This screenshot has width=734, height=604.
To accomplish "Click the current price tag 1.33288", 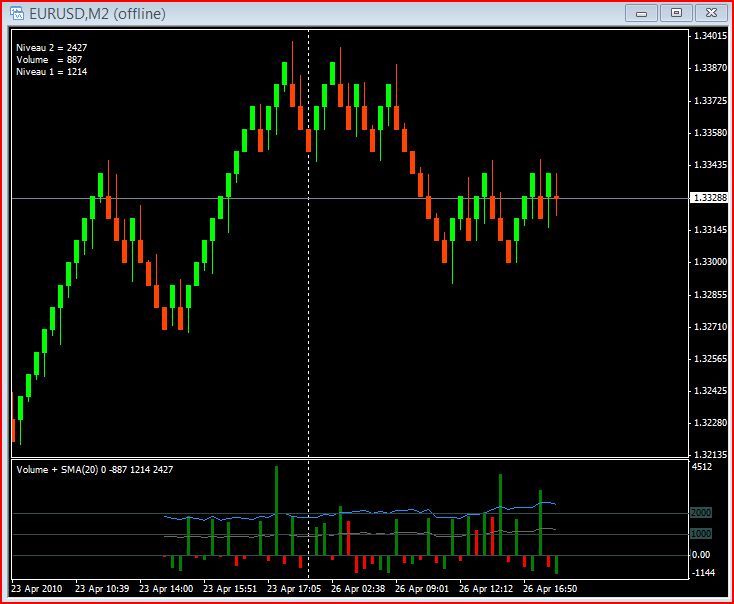I will 710,198.
